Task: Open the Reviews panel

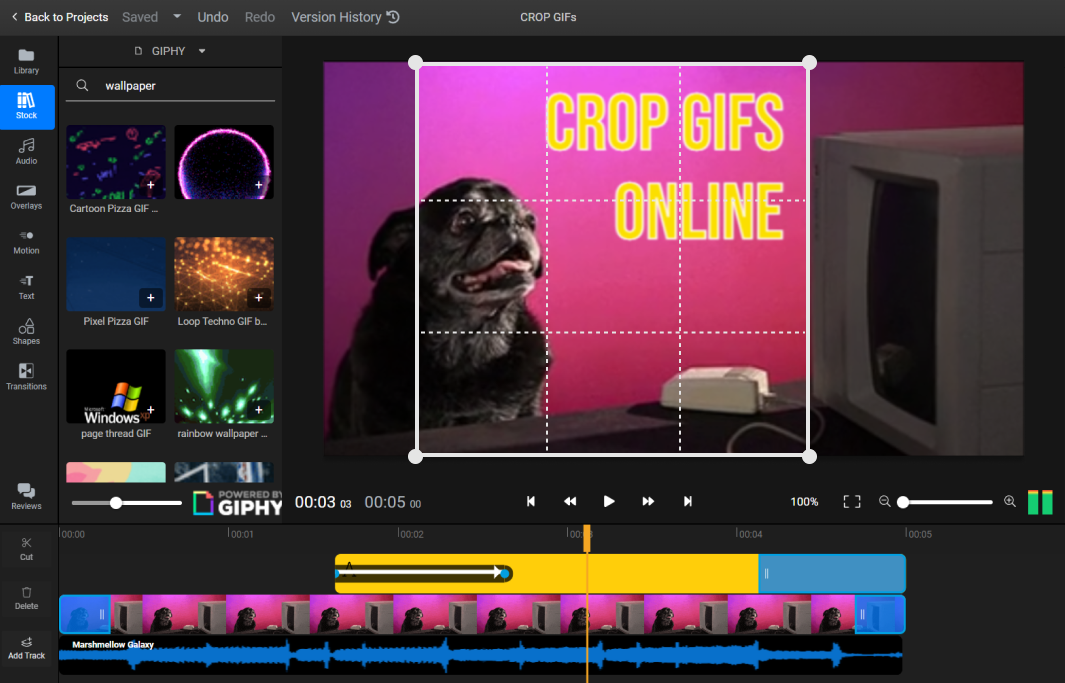Action: pyautogui.click(x=26, y=495)
